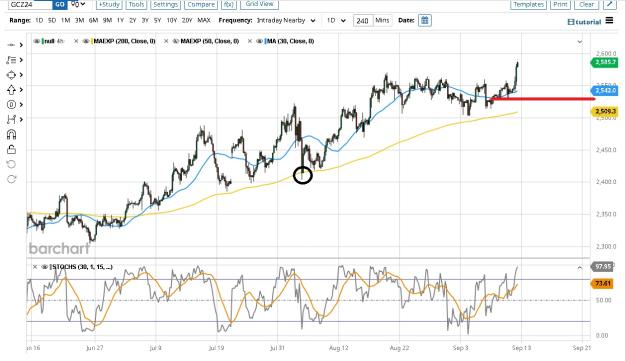Click the undo arrow icon
The height and width of the screenshot is (361, 625).
click(11, 164)
